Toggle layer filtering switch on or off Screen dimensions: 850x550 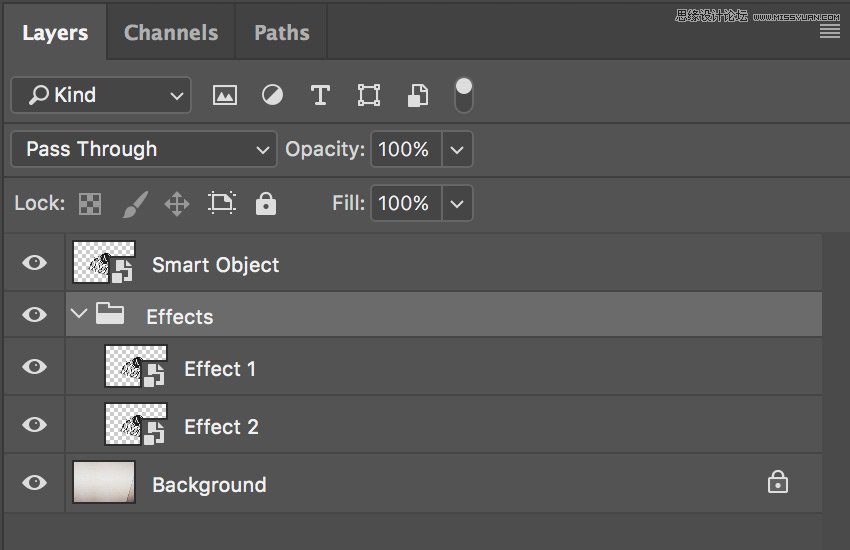[464, 94]
